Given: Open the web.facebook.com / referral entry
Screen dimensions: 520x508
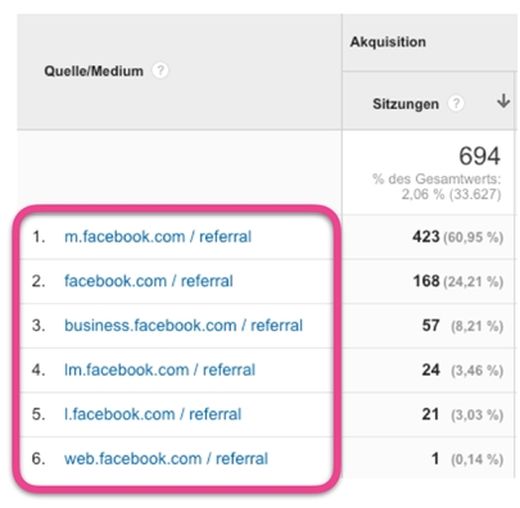Looking at the screenshot, I should point(166,459).
